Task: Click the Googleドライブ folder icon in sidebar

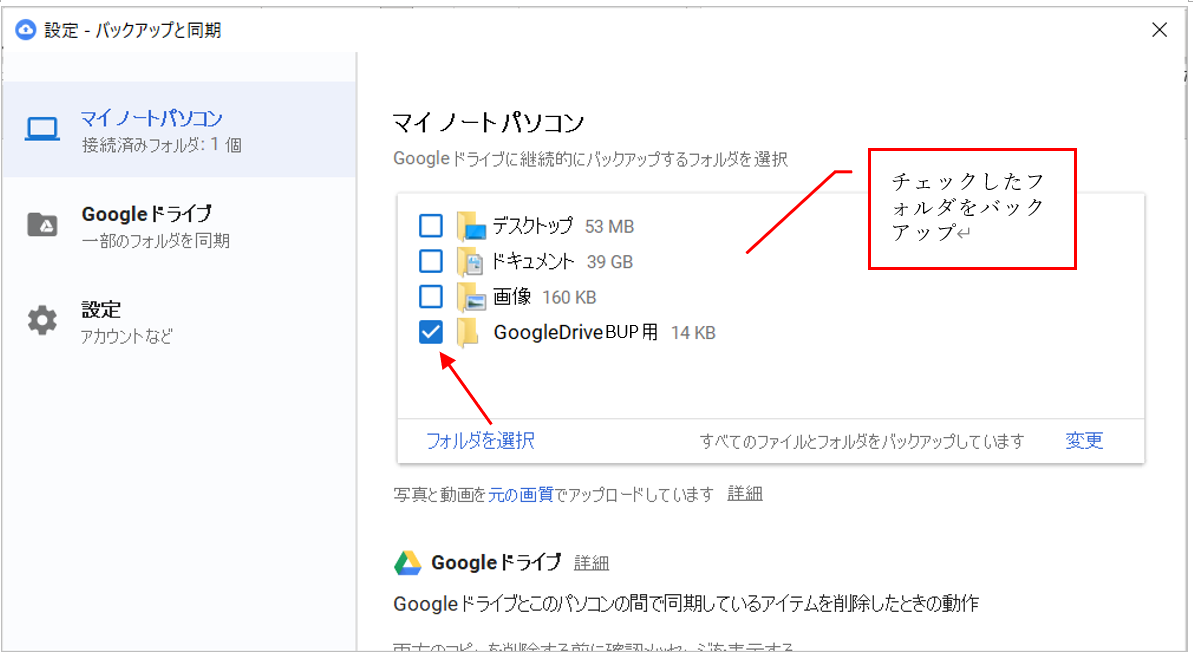Action: pos(42,224)
